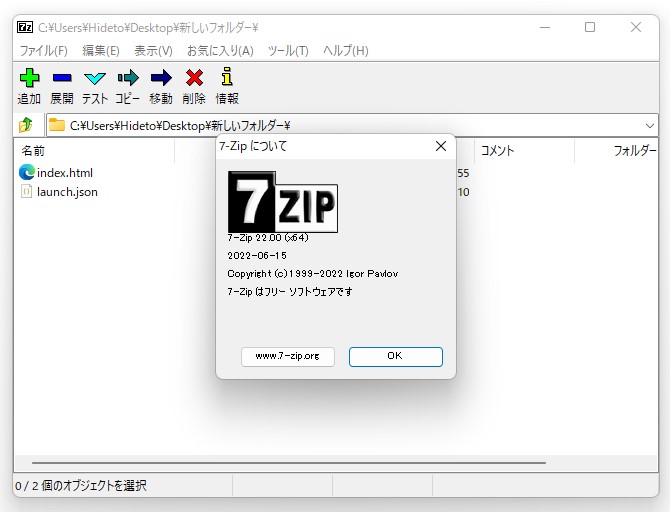Click the horizontal scrollbar of file list

coord(288,462)
